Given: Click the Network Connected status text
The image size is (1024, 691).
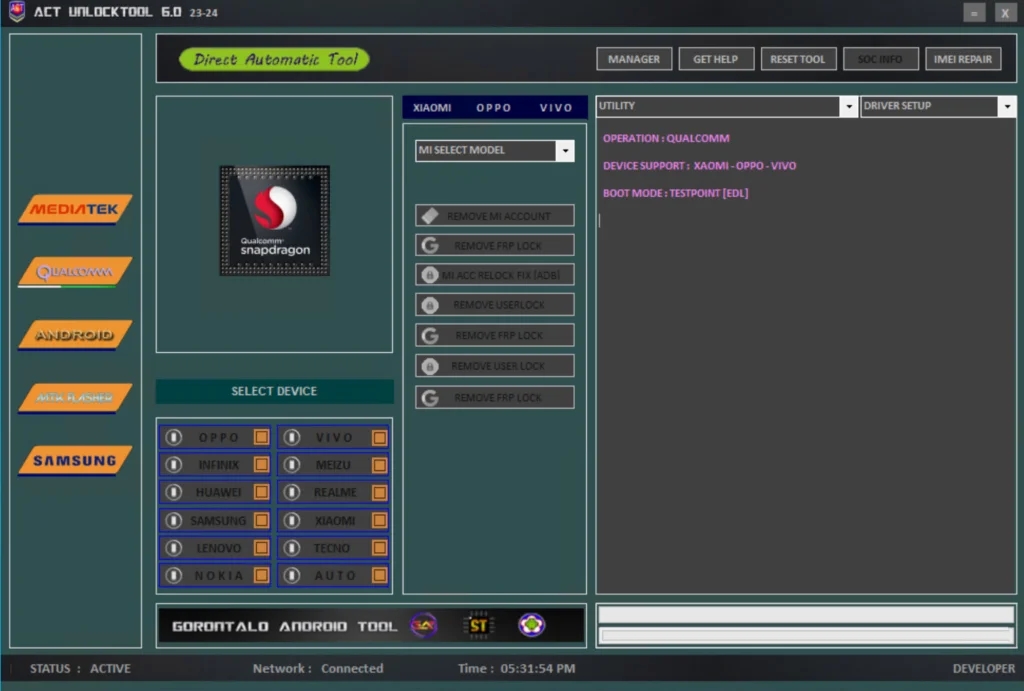Looking at the screenshot, I should tap(318, 669).
